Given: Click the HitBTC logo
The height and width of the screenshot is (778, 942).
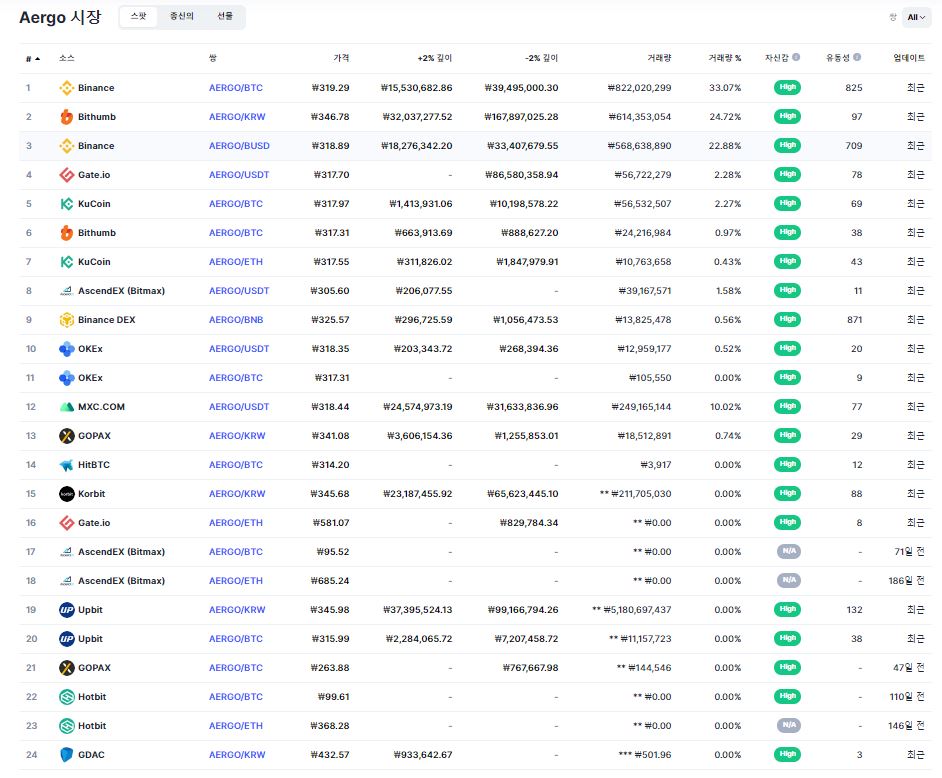Looking at the screenshot, I should click(67, 465).
